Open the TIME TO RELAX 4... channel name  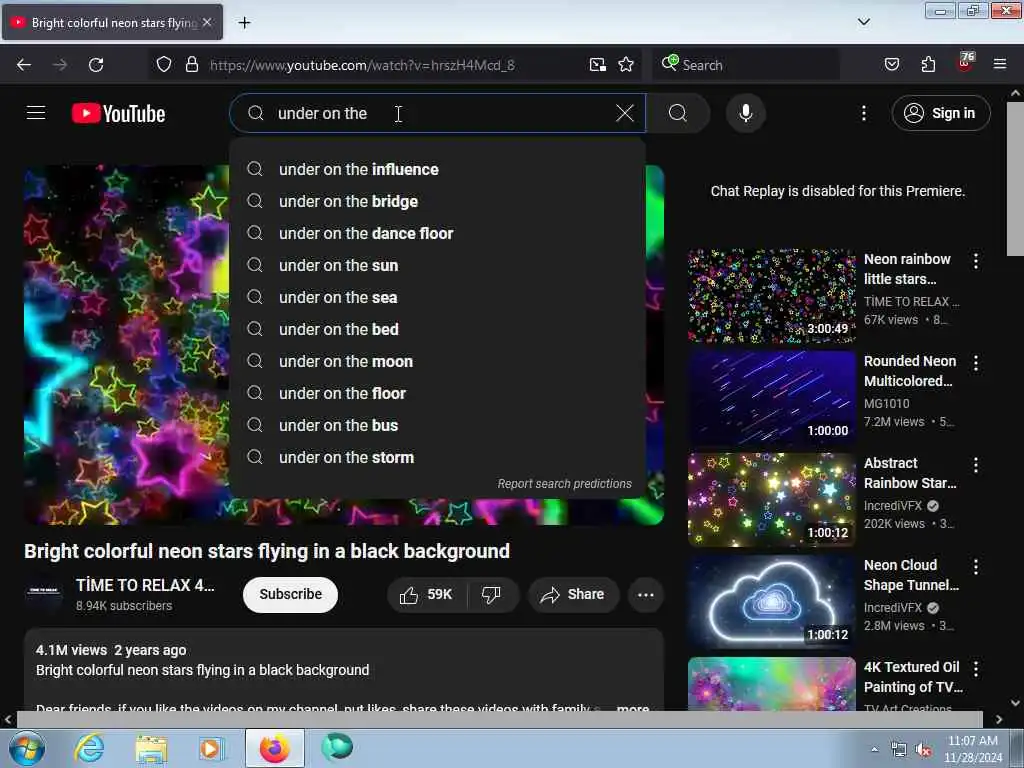145,585
